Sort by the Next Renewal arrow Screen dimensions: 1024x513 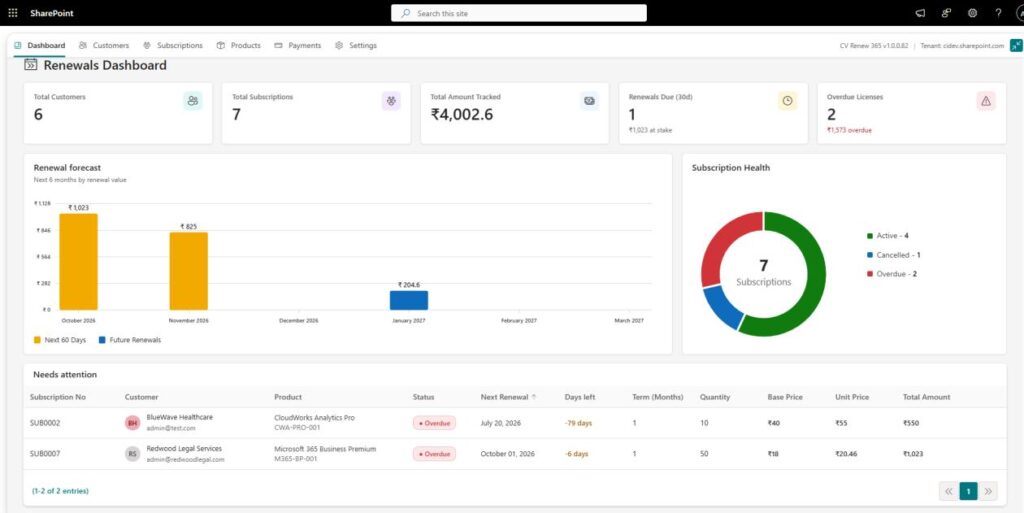click(x=534, y=397)
